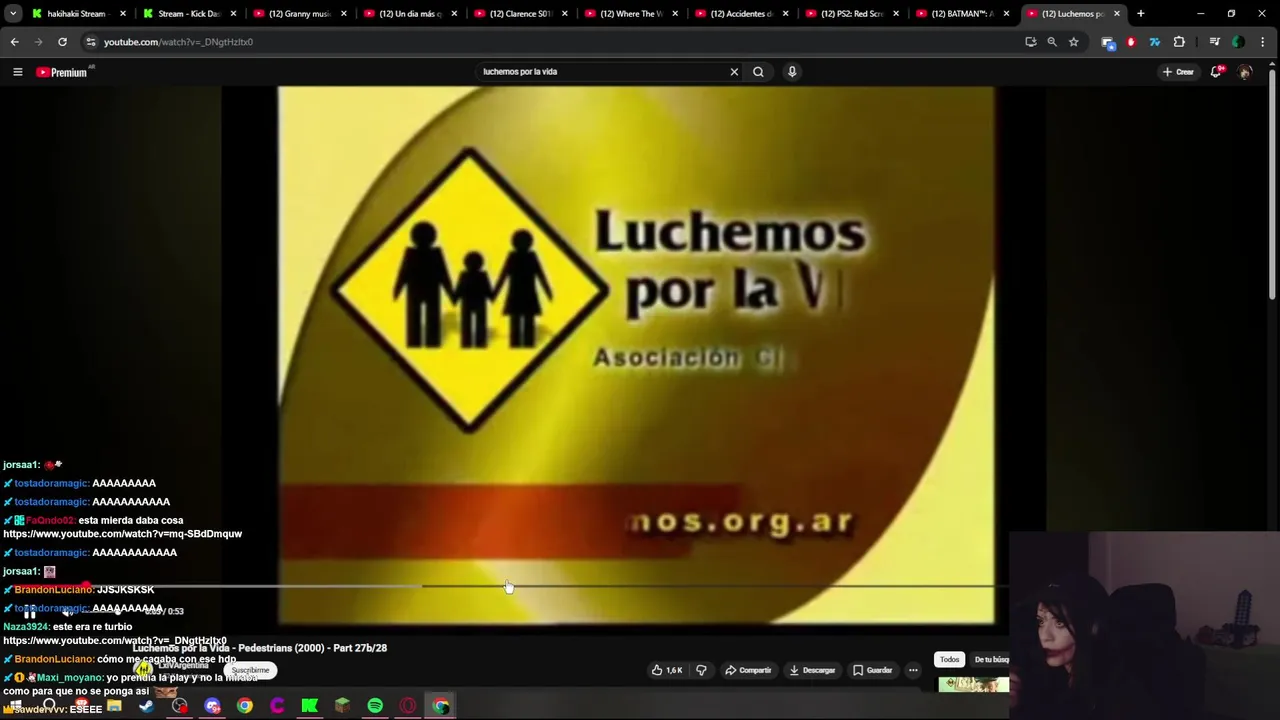Viewport: 1280px width, 720px height.
Task: Reload the YouTube page
Action: tap(62, 42)
